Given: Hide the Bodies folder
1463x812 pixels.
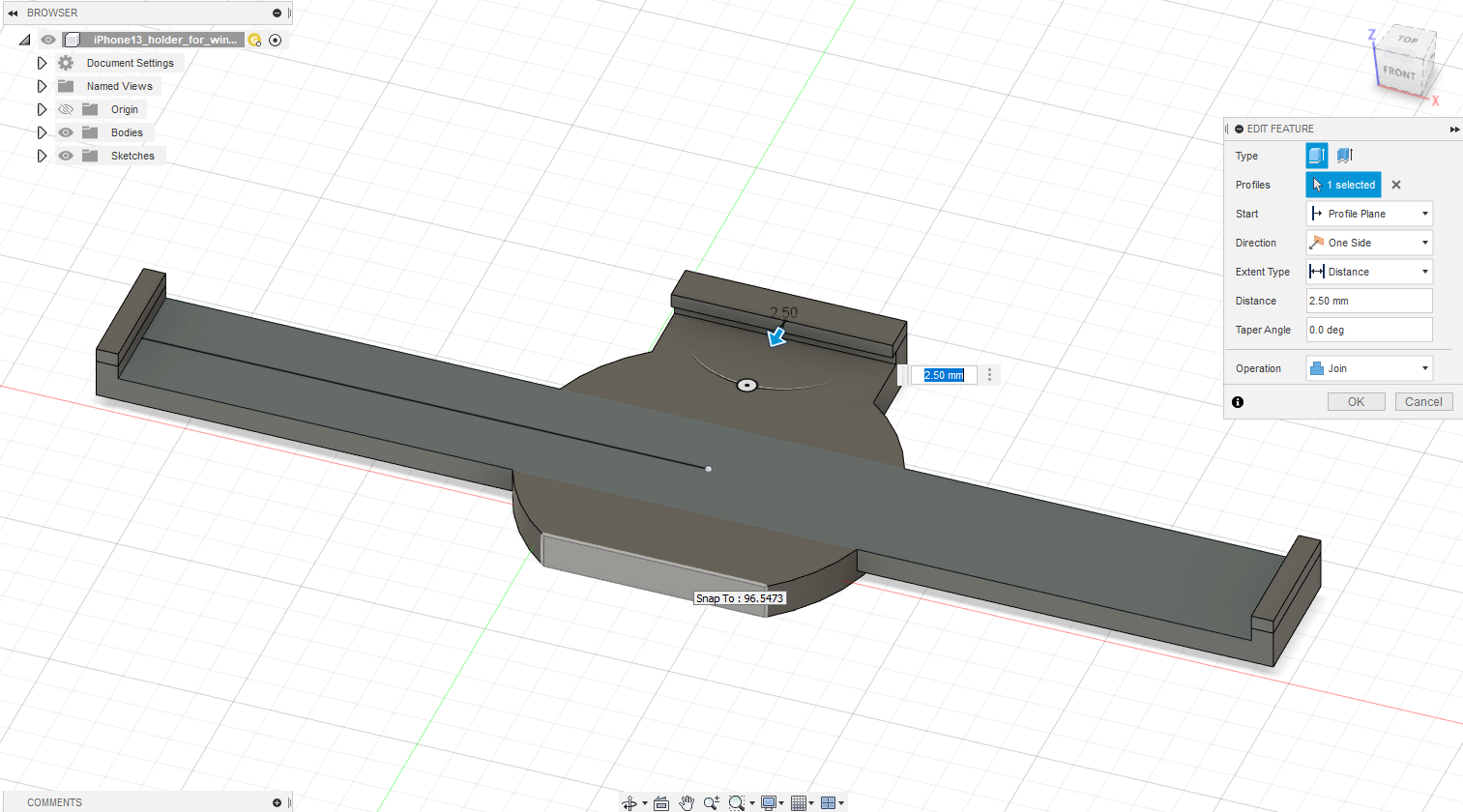Looking at the screenshot, I should 66,132.
